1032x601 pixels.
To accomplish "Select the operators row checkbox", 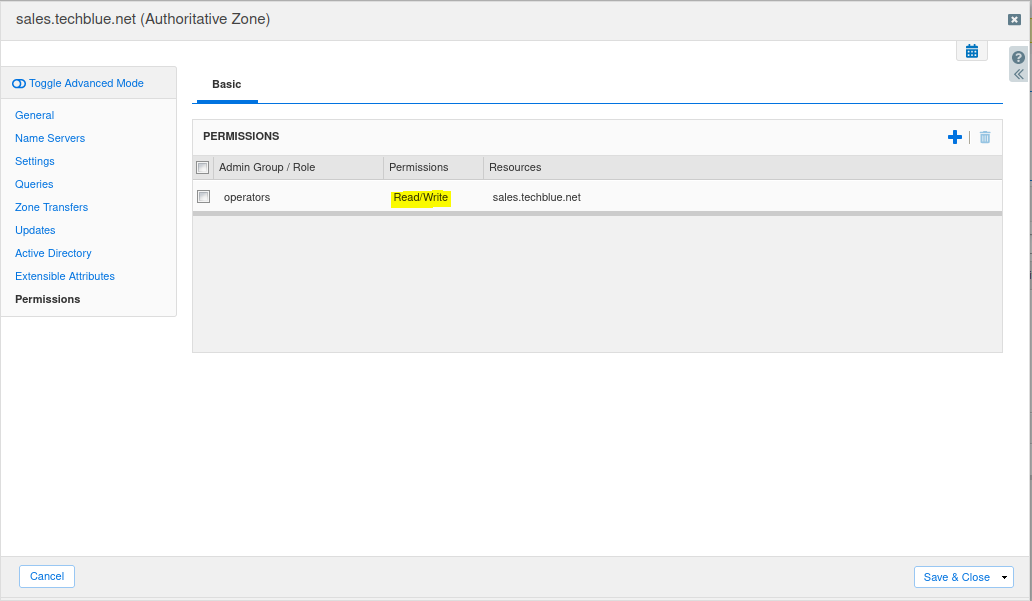I will point(204,197).
